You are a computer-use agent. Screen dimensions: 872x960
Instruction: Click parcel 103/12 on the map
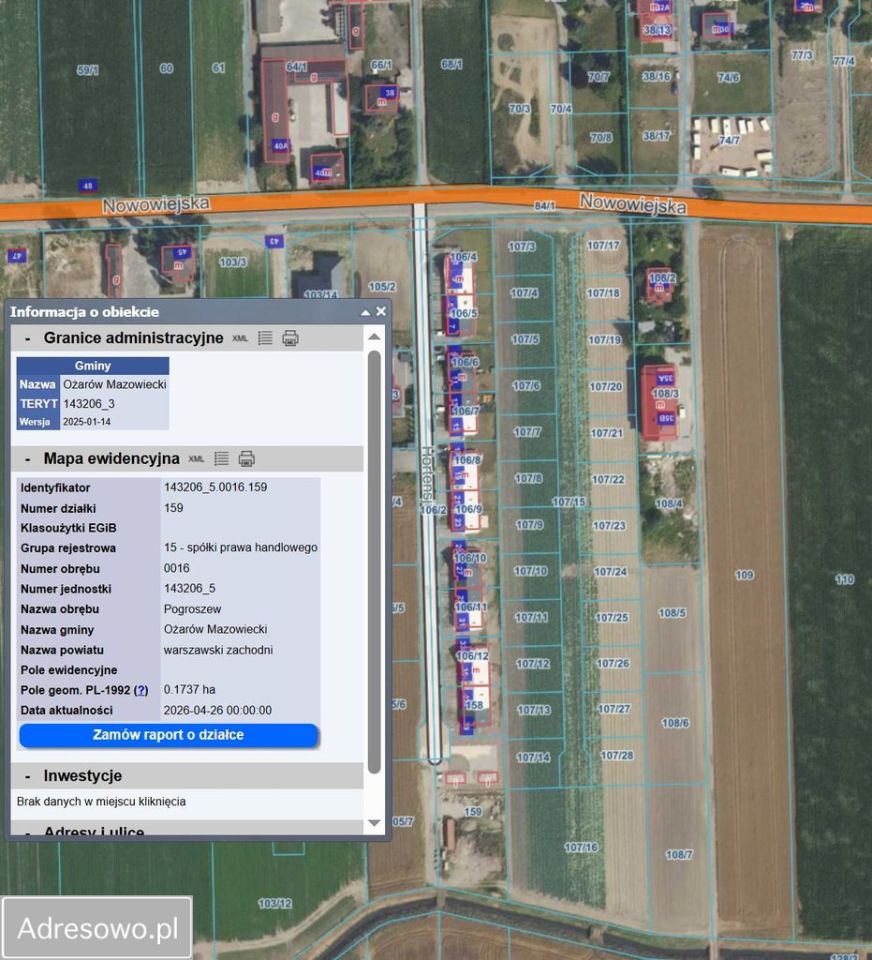(275, 904)
